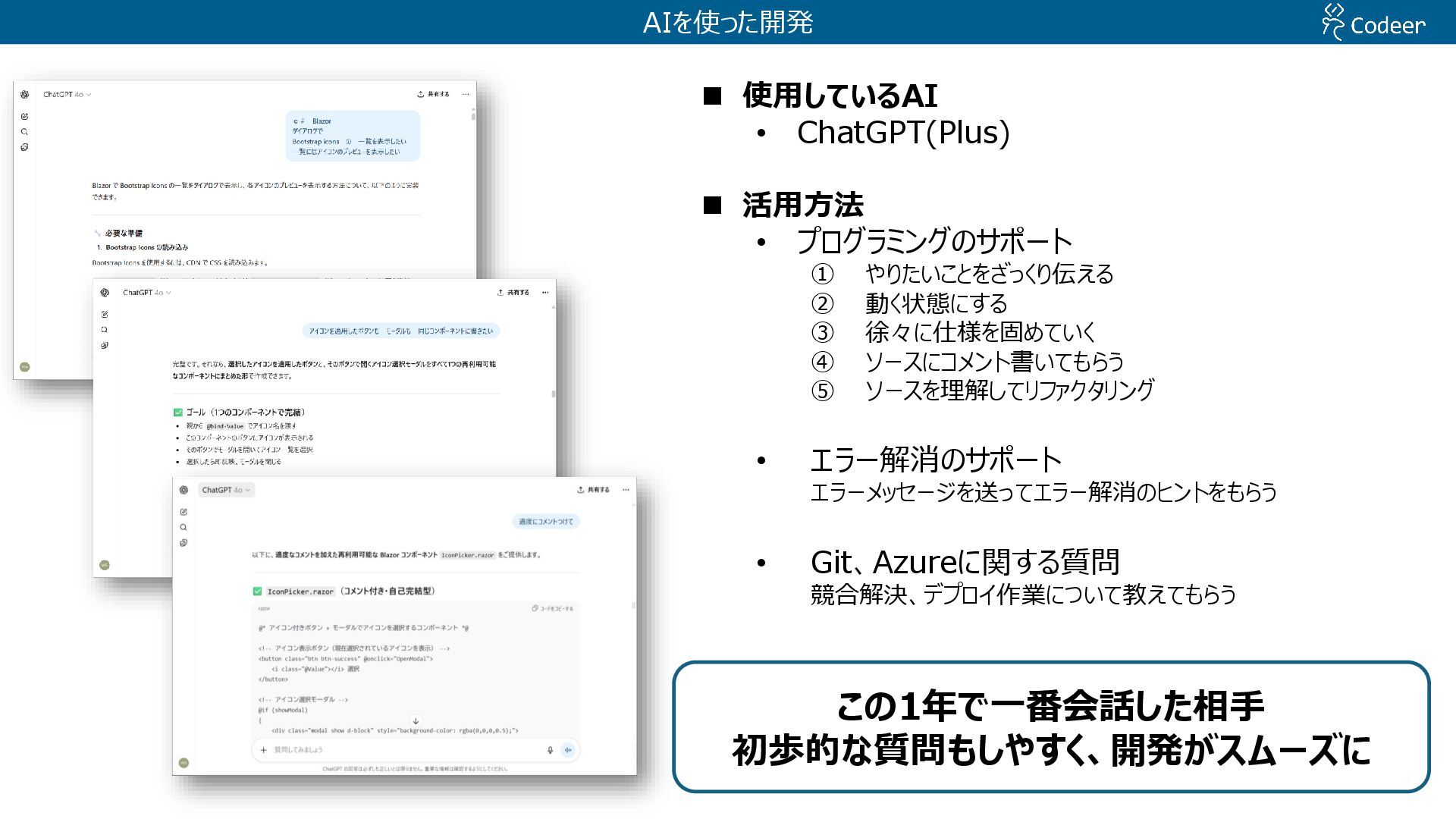Expand ChatGPT 4o model selector in middle window
The height and width of the screenshot is (819, 1456).
147,292
